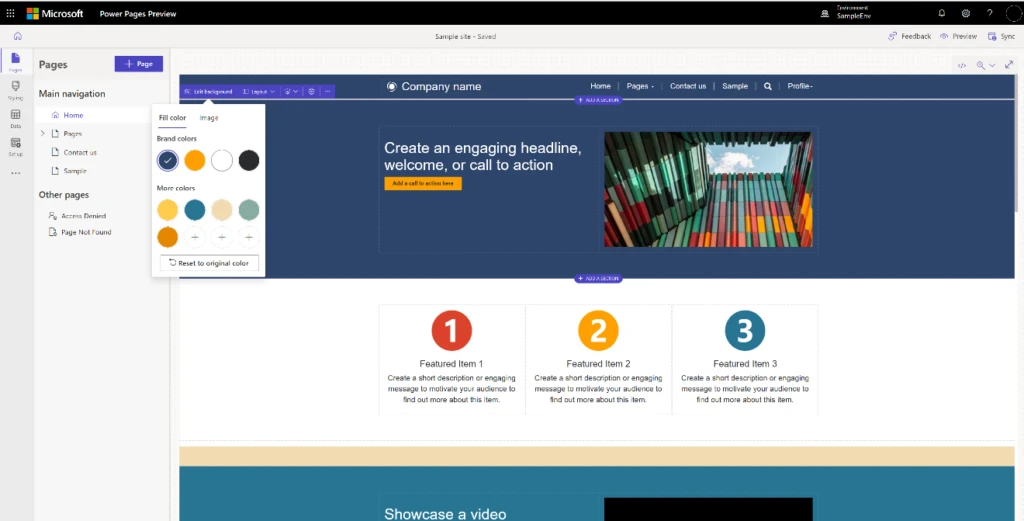Viewport: 1024px width, 521px height.
Task: Expand the canvas with the full-screen arrow icon
Action: coord(1009,65)
